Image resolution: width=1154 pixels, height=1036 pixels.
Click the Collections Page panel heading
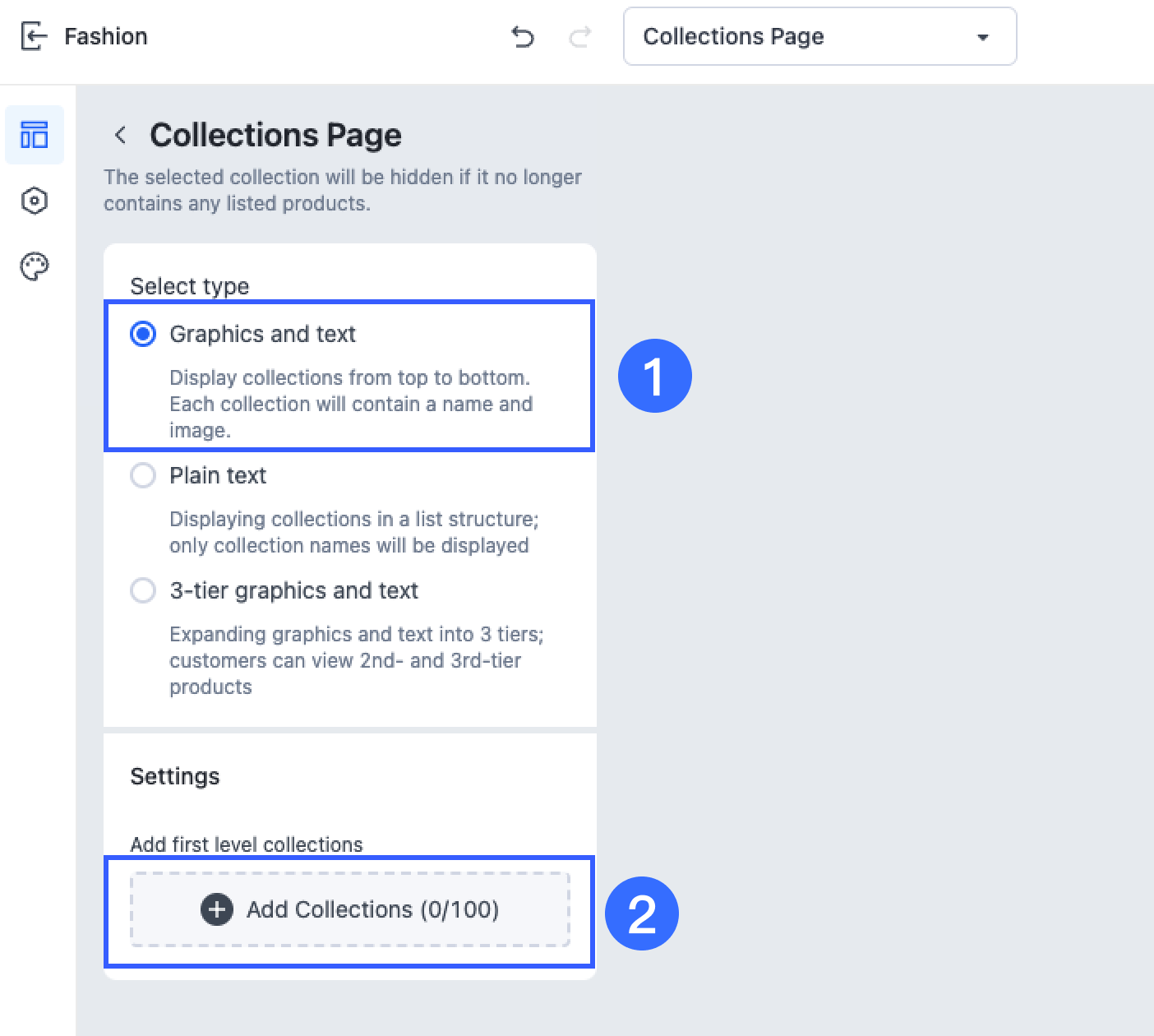click(275, 135)
